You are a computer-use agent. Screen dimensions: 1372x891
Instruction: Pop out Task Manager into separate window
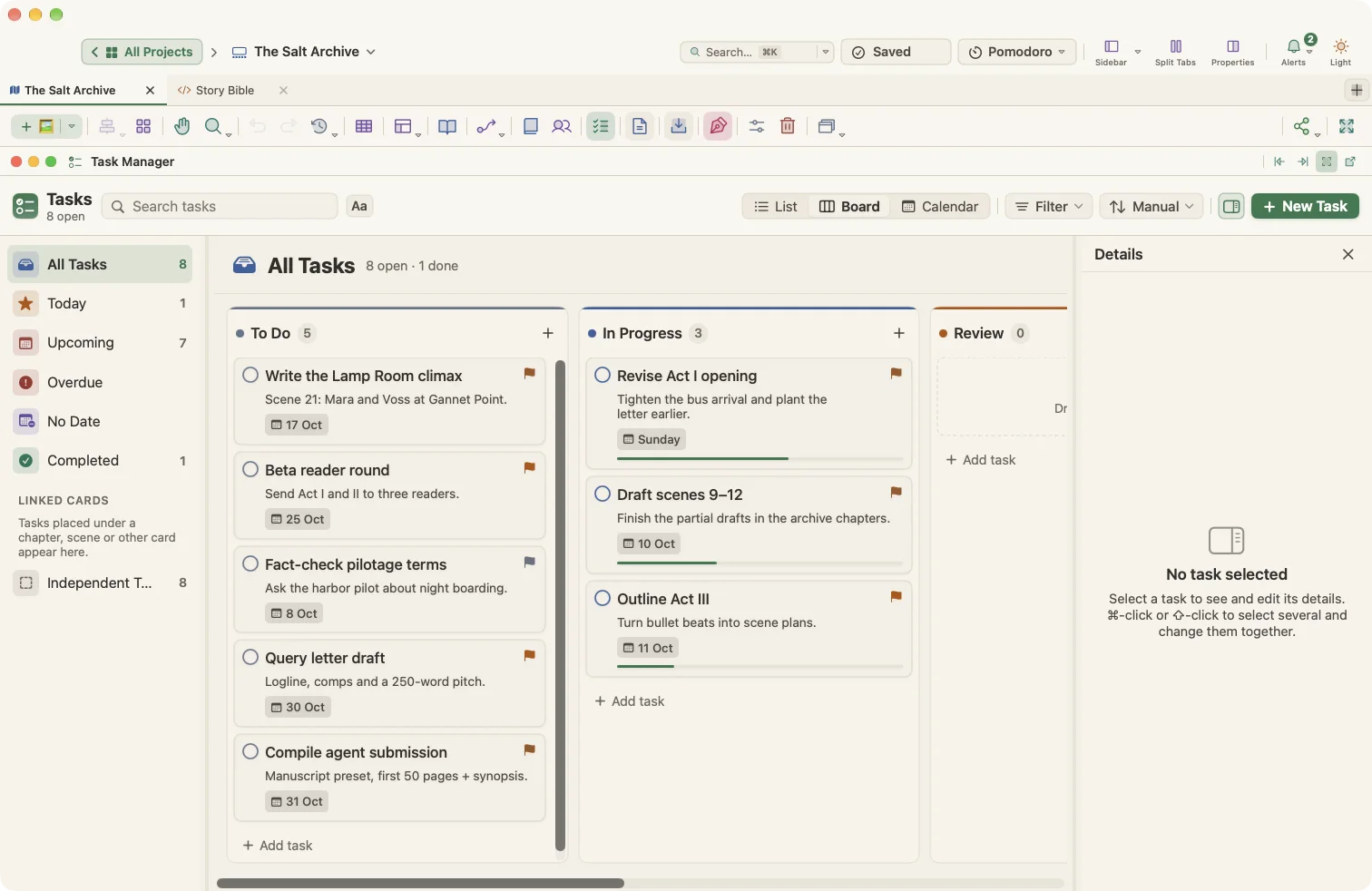pos(1350,162)
